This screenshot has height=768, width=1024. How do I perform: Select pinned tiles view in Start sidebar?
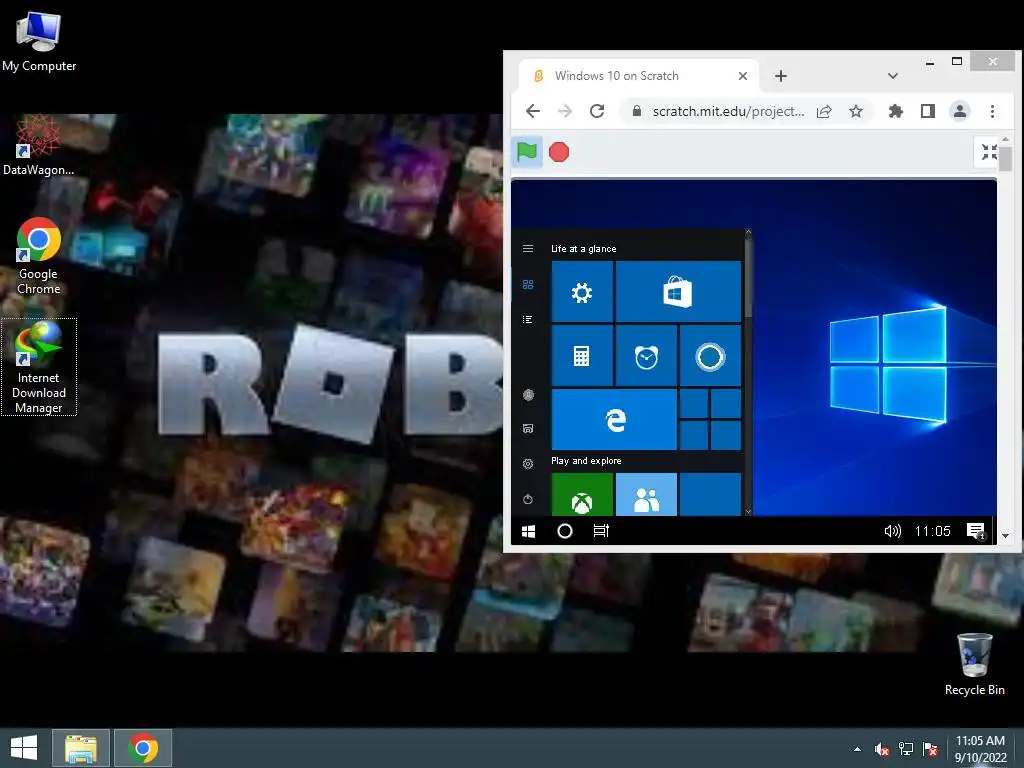pyautogui.click(x=528, y=285)
